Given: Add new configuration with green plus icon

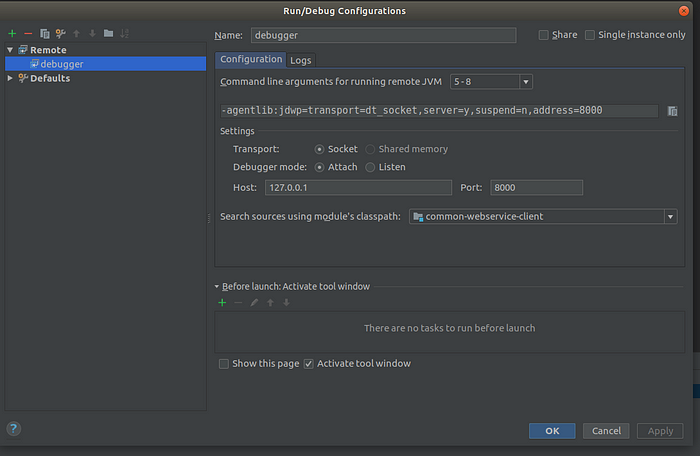Looking at the screenshot, I should click(x=12, y=33).
